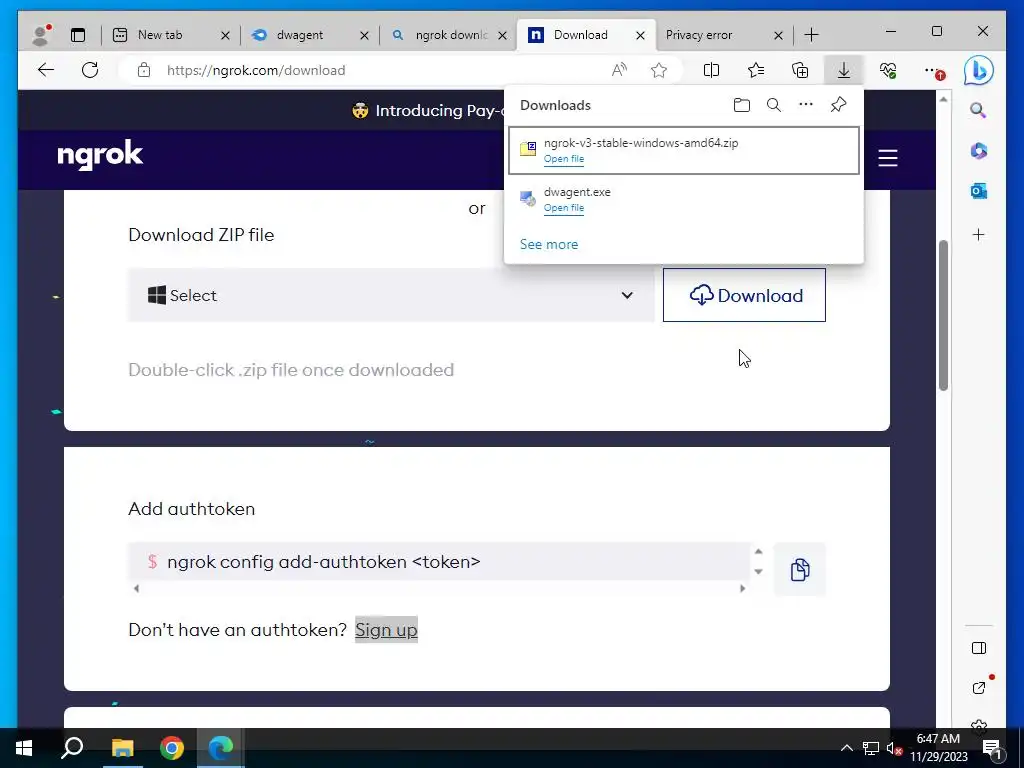Open the Windows Start menu
Screen dimensions: 1024x768
tap(24, 748)
